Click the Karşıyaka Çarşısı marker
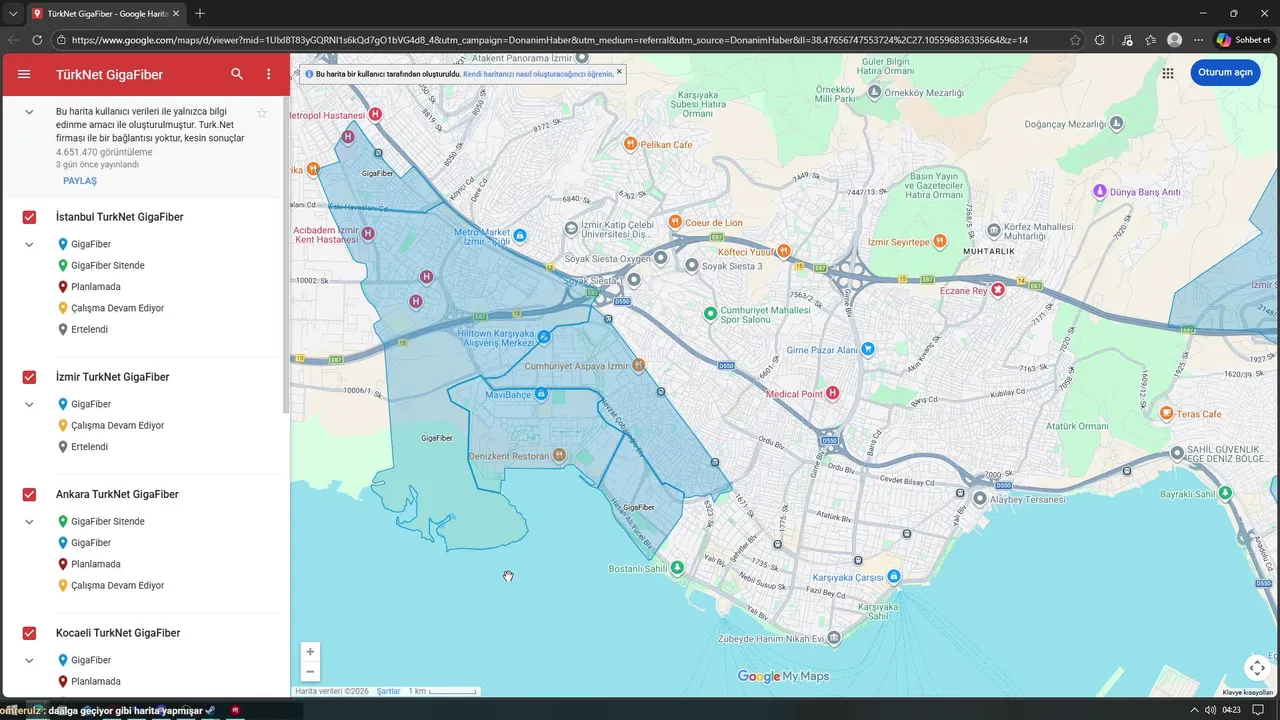 coord(894,577)
